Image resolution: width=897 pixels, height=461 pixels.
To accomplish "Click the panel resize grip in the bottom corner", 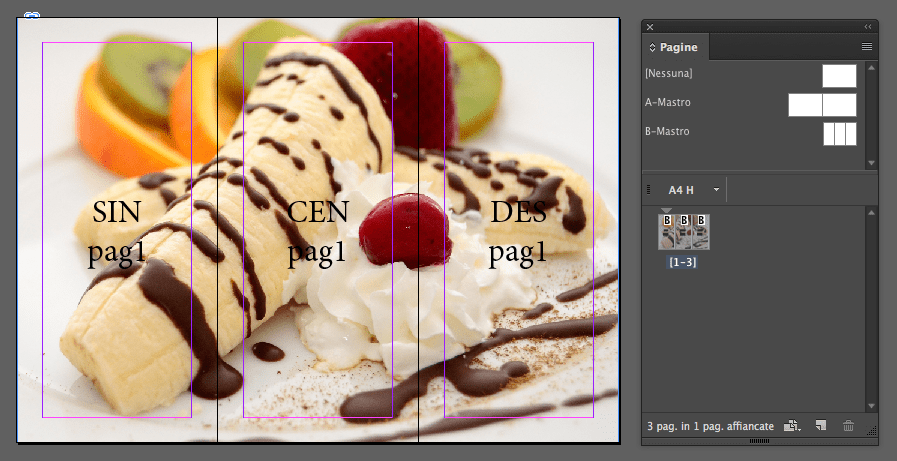I will [872, 430].
